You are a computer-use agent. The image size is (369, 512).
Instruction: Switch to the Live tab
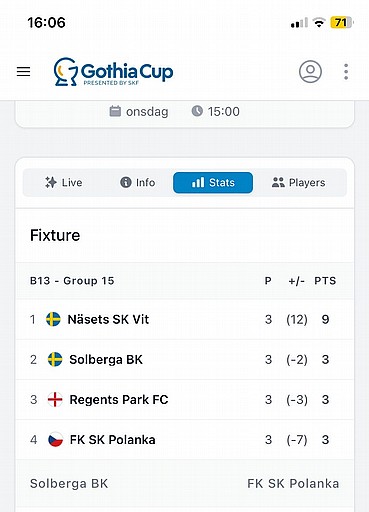63,182
